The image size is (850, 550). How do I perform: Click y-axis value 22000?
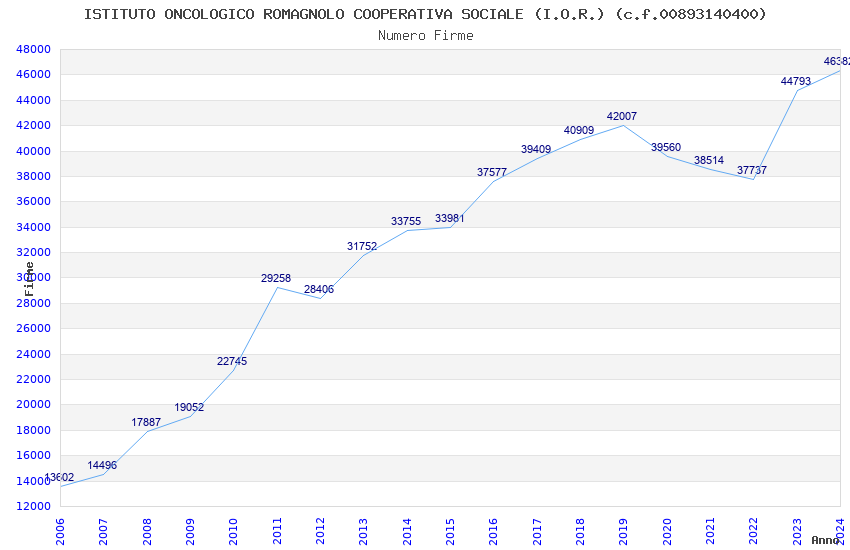pyautogui.click(x=34, y=379)
